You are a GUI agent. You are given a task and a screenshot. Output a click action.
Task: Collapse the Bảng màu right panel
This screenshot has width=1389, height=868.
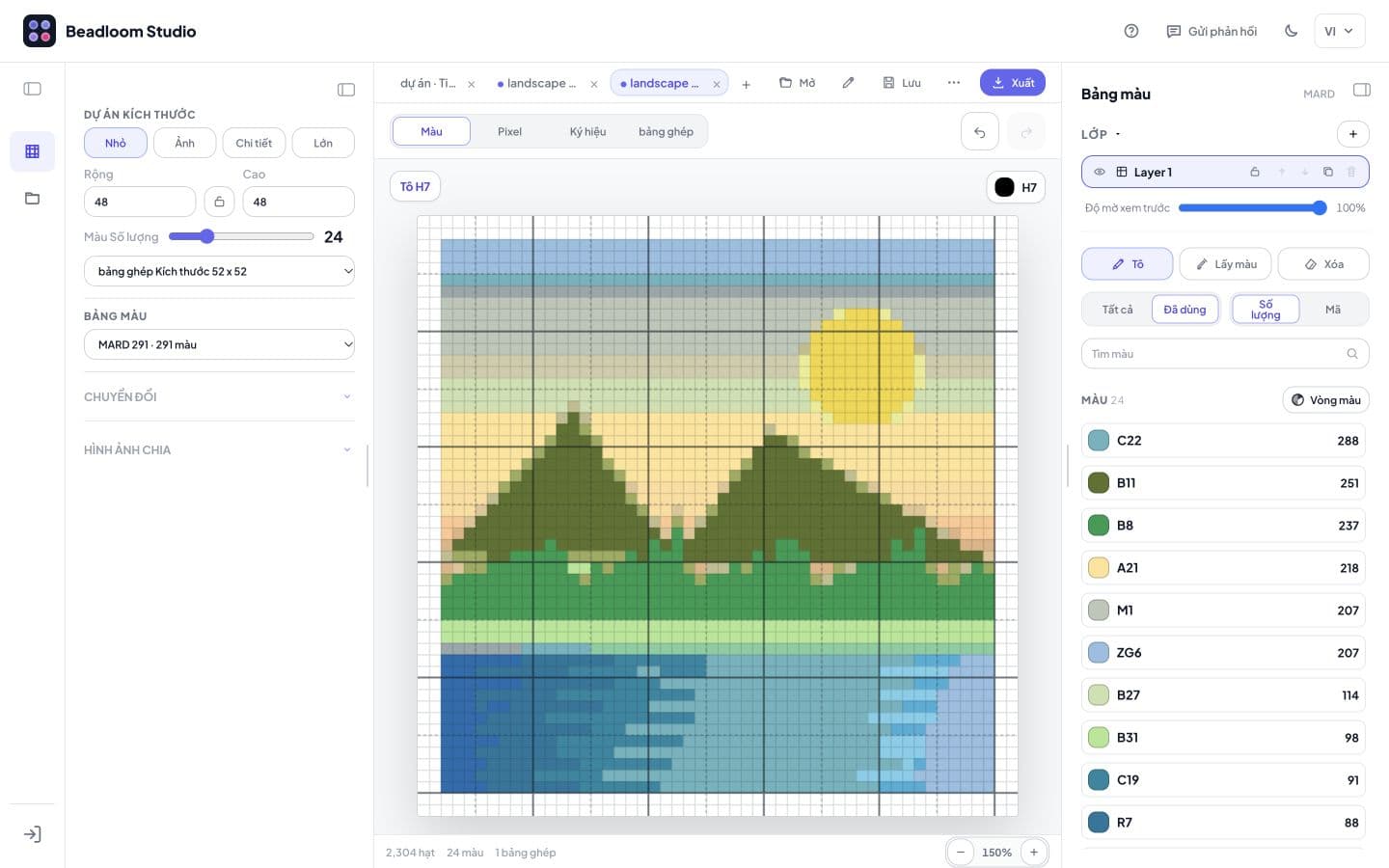tap(1362, 90)
